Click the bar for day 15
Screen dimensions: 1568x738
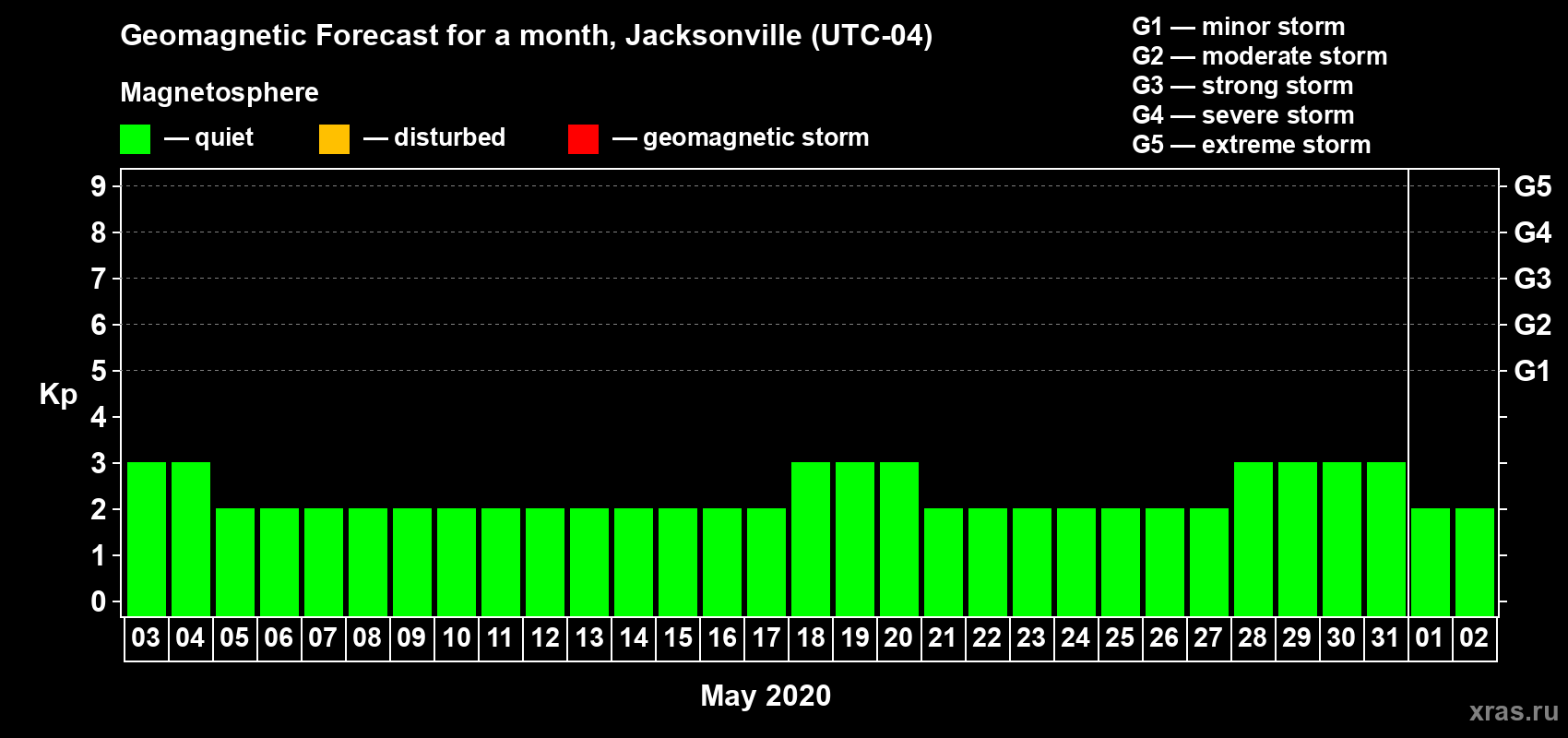pyautogui.click(x=678, y=562)
